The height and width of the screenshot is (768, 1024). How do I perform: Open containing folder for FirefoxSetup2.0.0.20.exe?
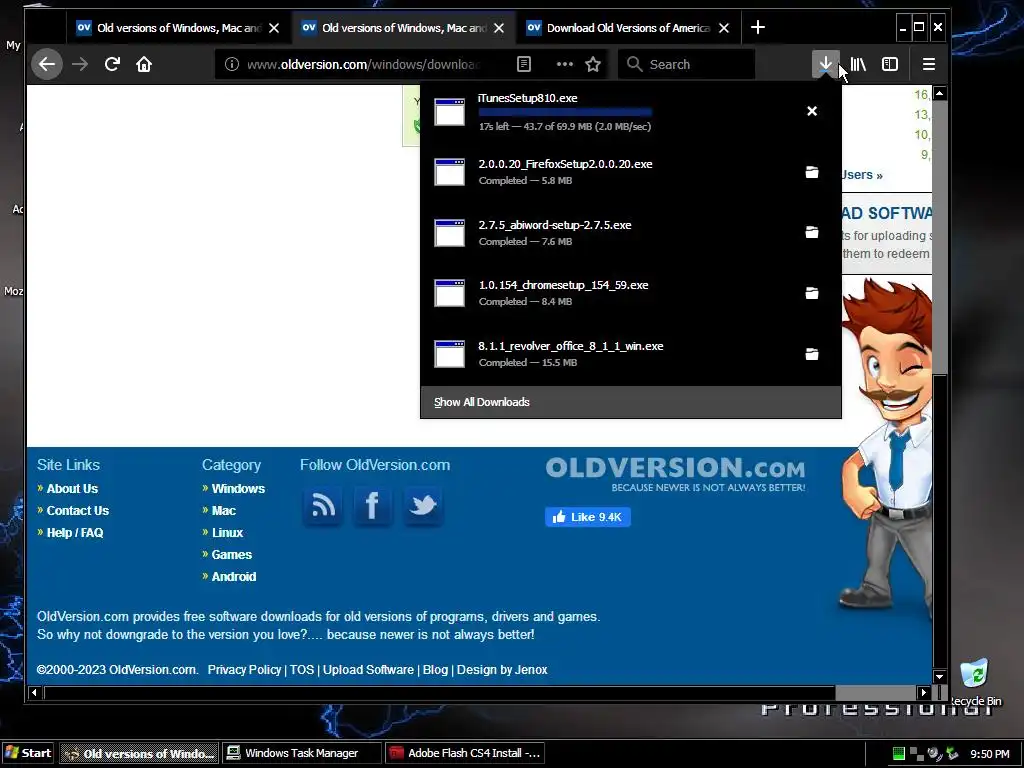(x=812, y=172)
